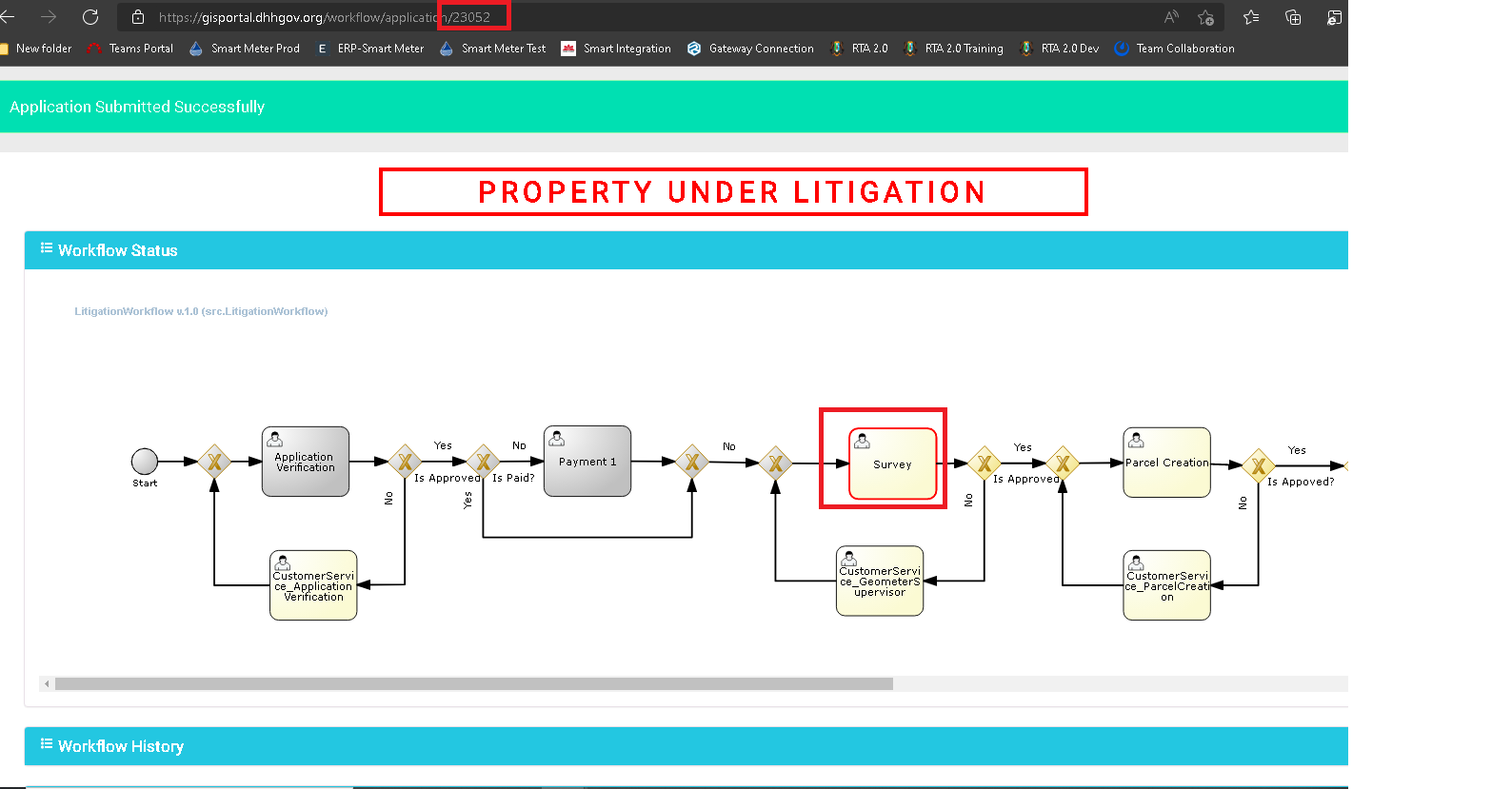Click the gateway diamond right after Payment 1

coord(692,462)
